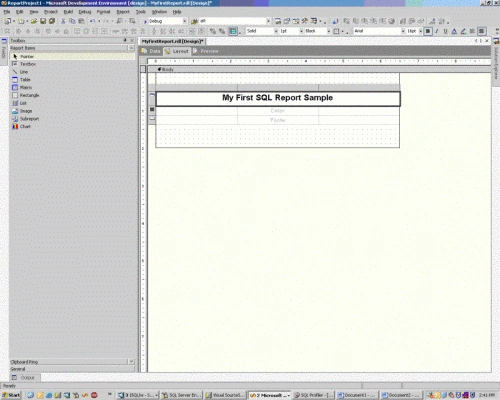This screenshot has width=500, height=400.
Task: Expand the Clipboard Ring toolbox section
Action: 131,362
